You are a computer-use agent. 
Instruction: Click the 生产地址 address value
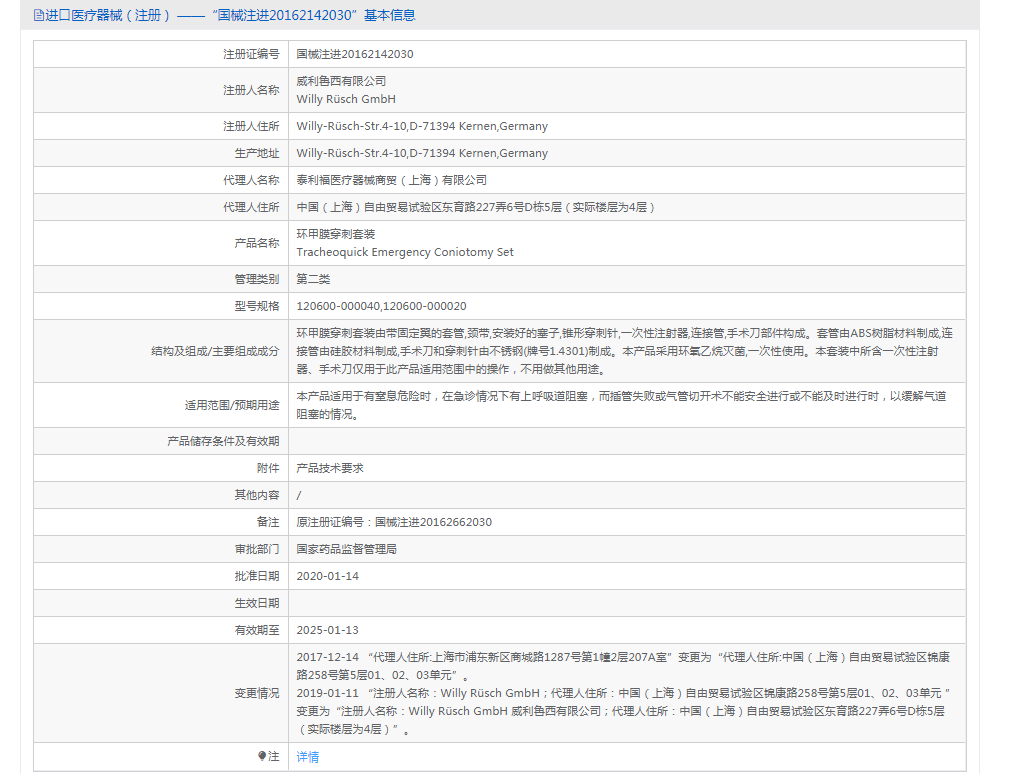[422, 153]
